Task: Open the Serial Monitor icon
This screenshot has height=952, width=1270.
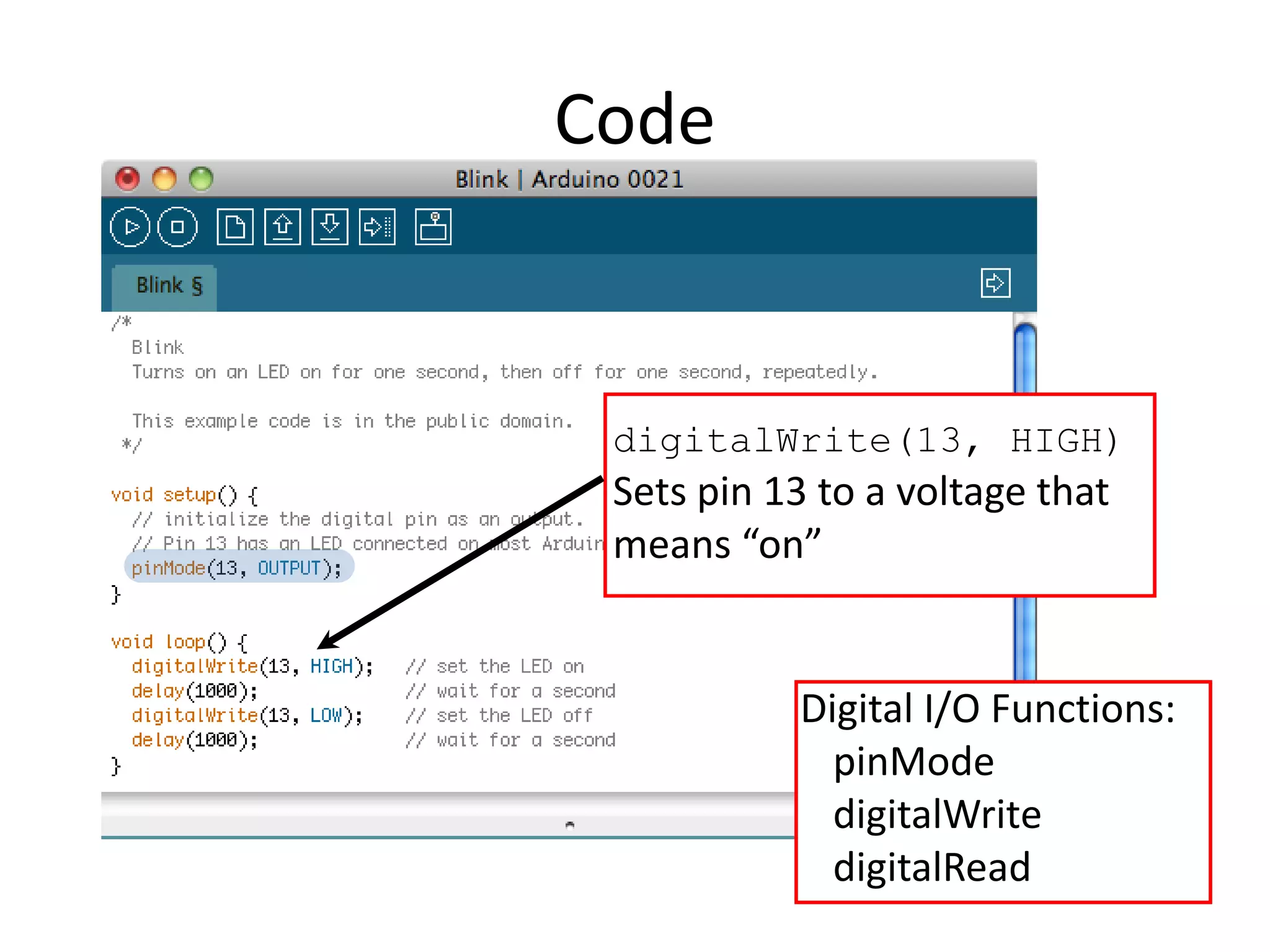Action: pos(433,227)
